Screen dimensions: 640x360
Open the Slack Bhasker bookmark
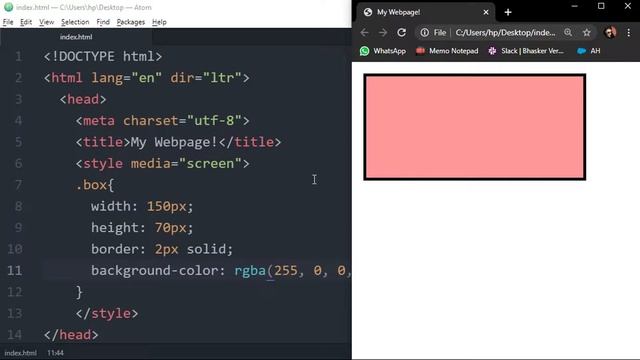(x=526, y=51)
